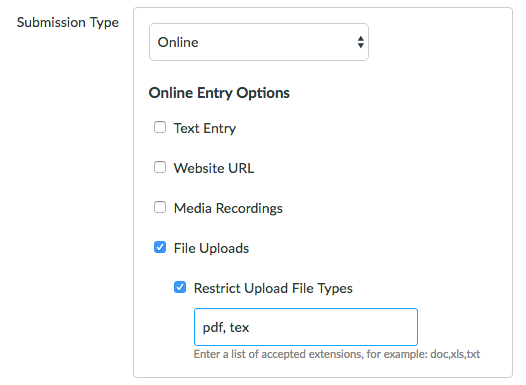Open the Submission Type Online dropdown
This screenshot has width=526, height=385.
[259, 42]
